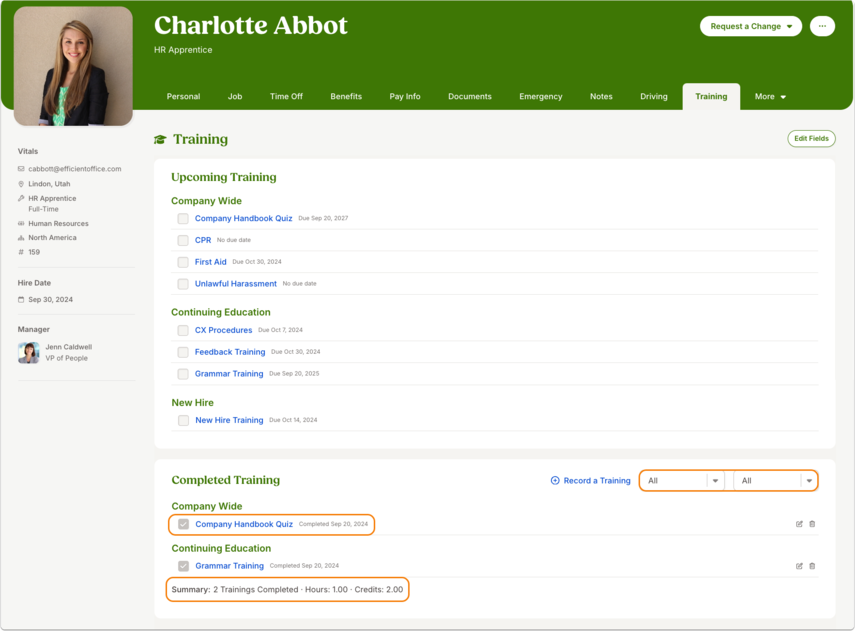Check the CX Procedures checkbox
Viewport: 855px width, 631px height.
pyautogui.click(x=183, y=330)
